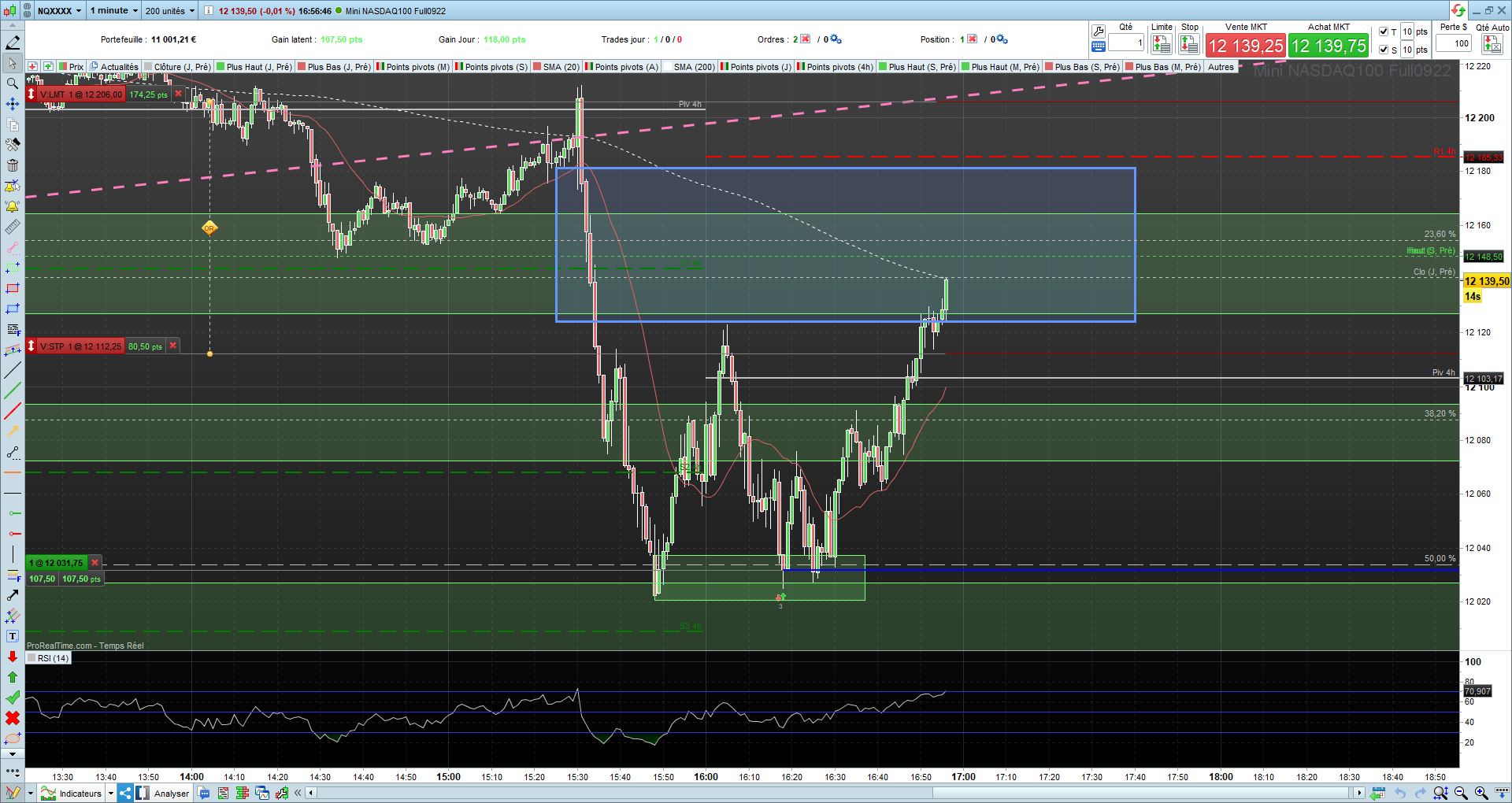The image size is (1512, 803).
Task: Toggle the S stop checkbox
Action: pyautogui.click(x=1384, y=50)
